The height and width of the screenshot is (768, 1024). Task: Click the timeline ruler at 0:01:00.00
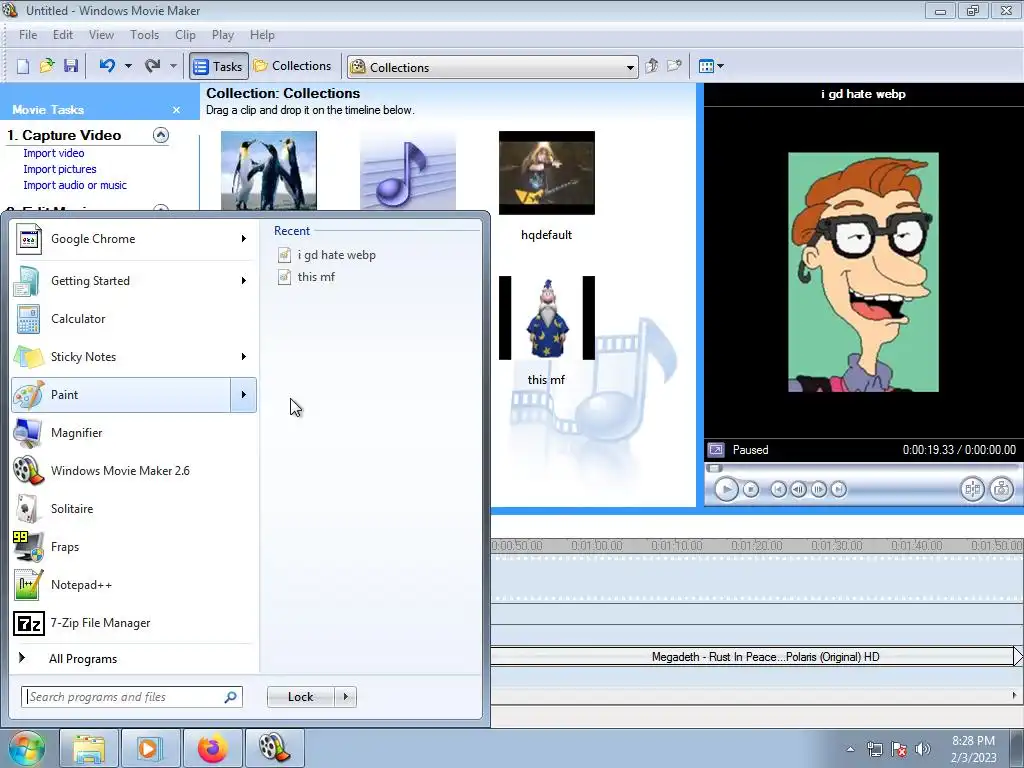point(596,545)
